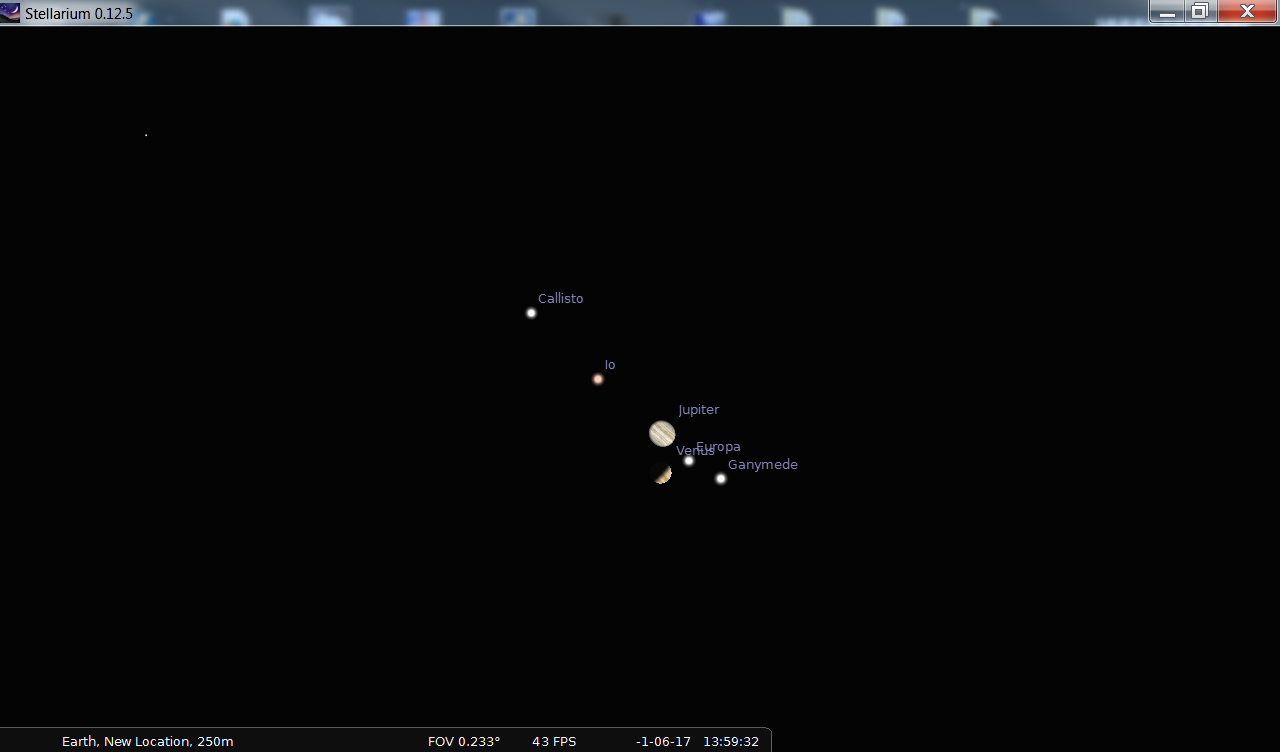Viewport: 1280px width, 752px height.
Task: Restore down the Stellarium window
Action: pos(1200,12)
